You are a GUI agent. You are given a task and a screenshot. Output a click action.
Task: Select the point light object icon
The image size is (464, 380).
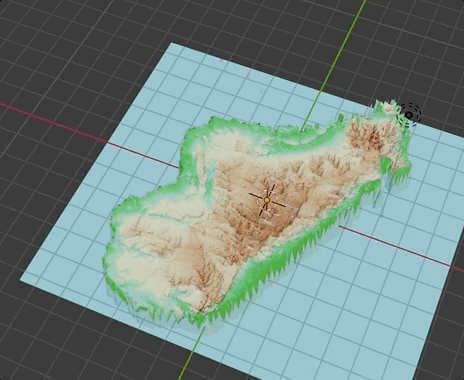click(x=410, y=115)
